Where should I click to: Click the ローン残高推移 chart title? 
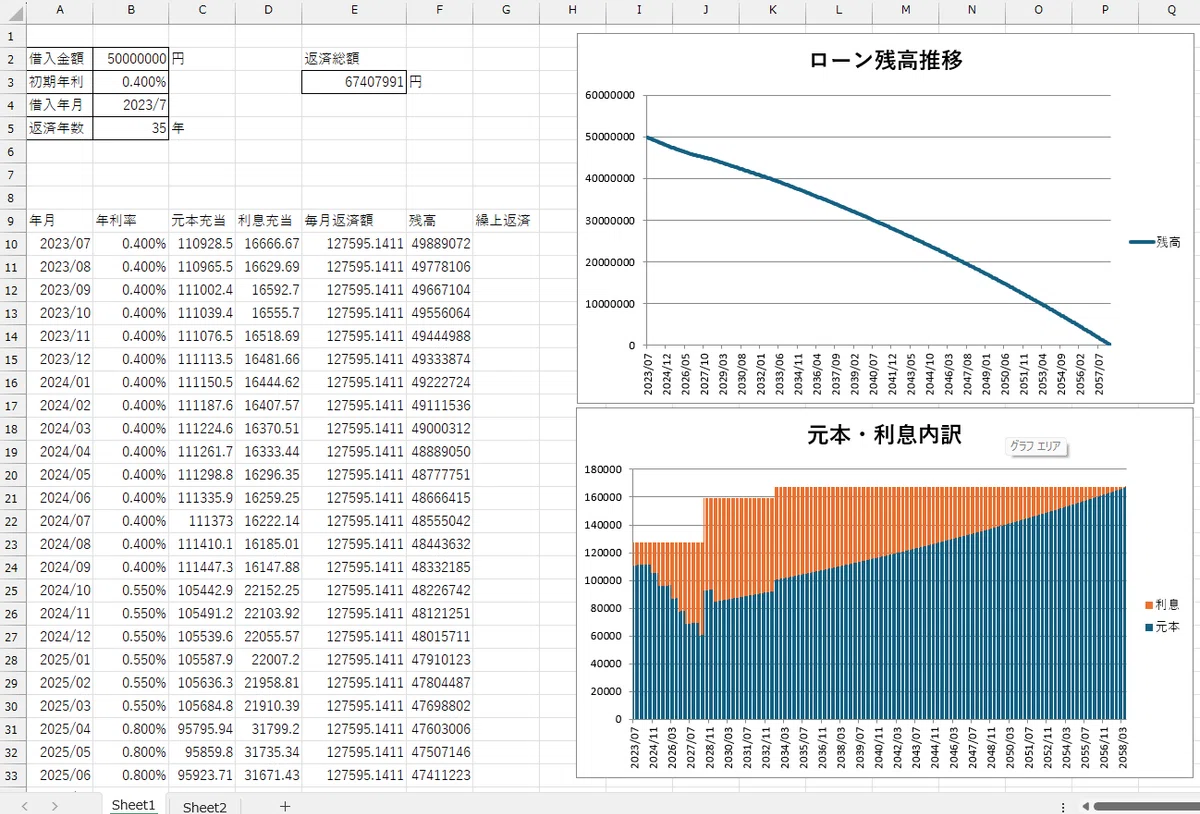pos(885,60)
